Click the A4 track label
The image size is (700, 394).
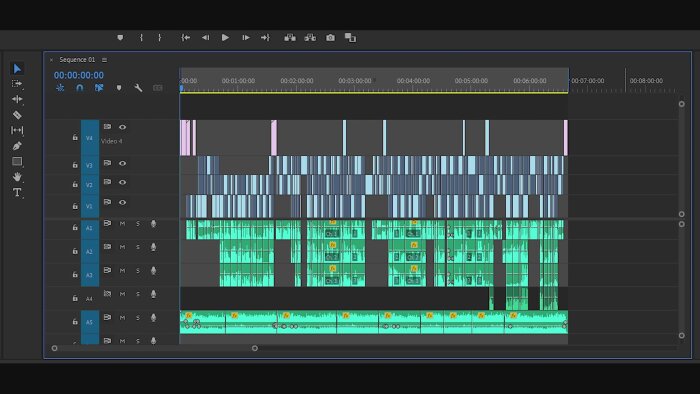(x=89, y=299)
